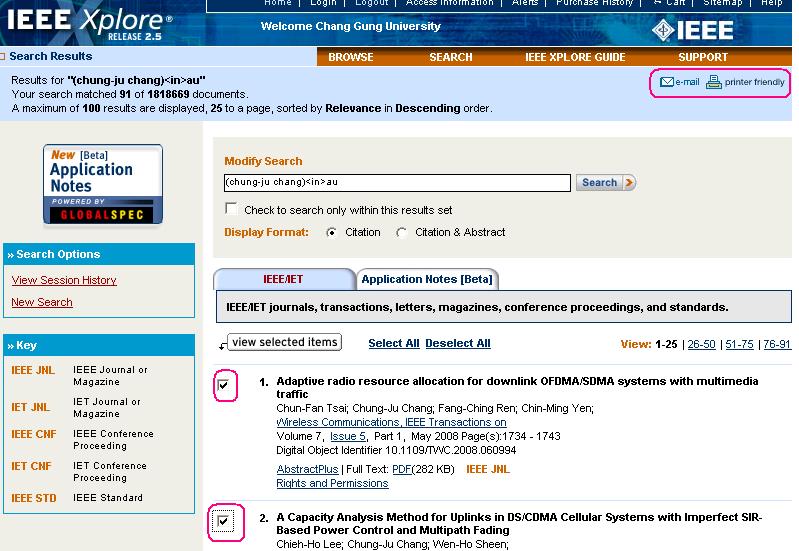Click the Search button next to query
The height and width of the screenshot is (551, 799).
pos(605,182)
